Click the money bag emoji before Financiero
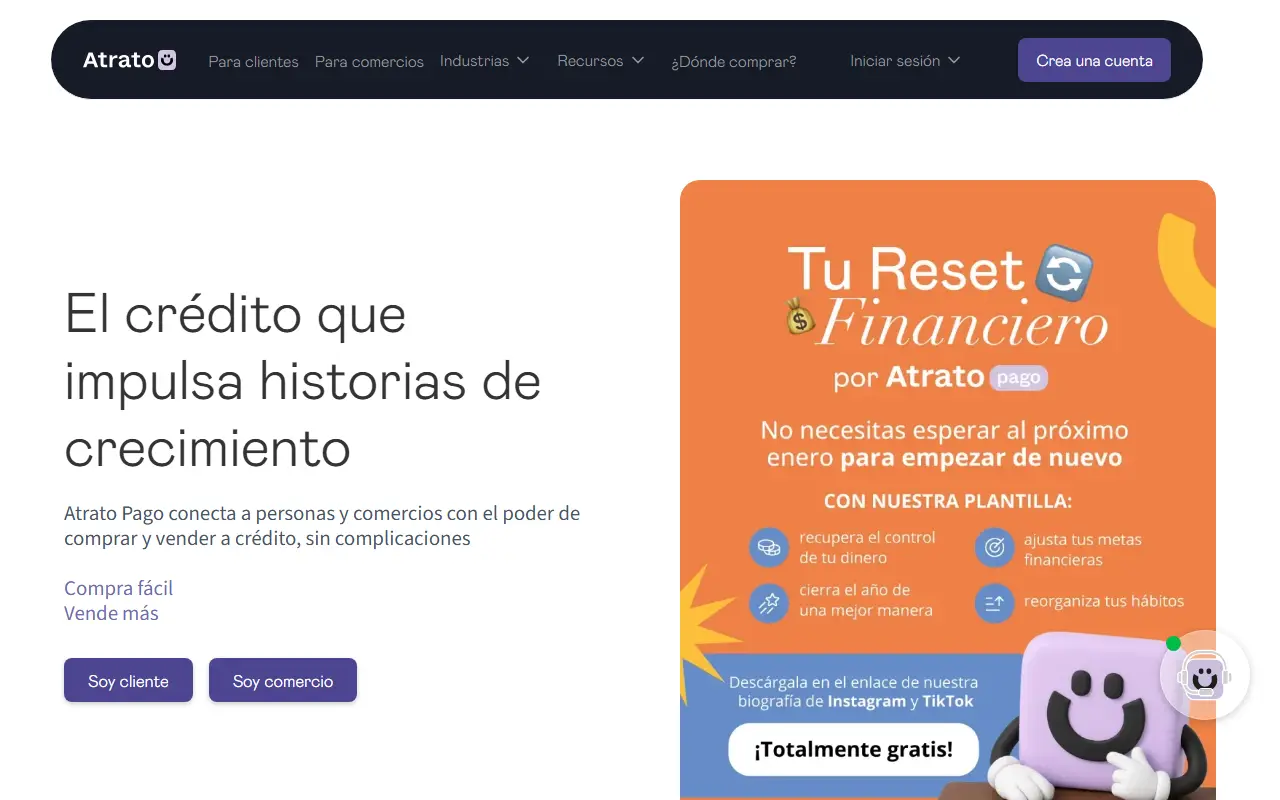Viewport: 1280px width, 800px height. [x=800, y=316]
